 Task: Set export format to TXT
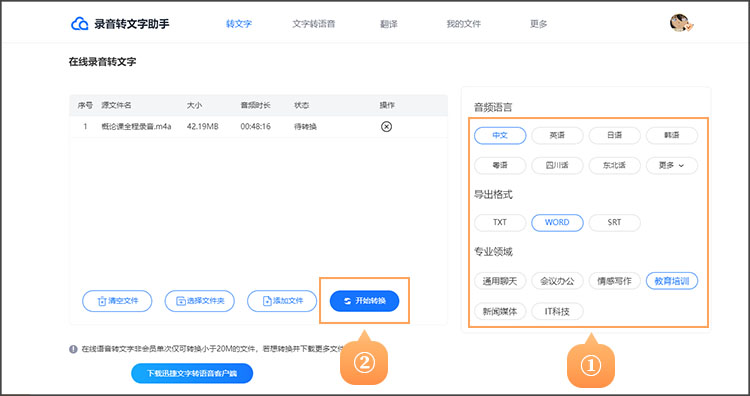tap(500, 222)
